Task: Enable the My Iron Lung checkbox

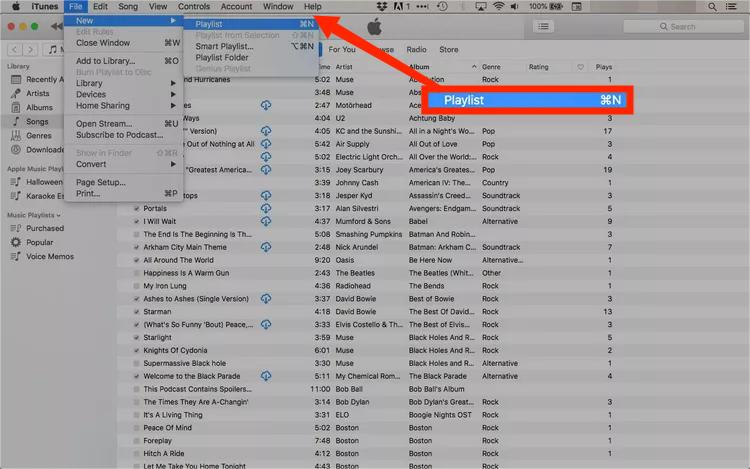Action: point(136,286)
